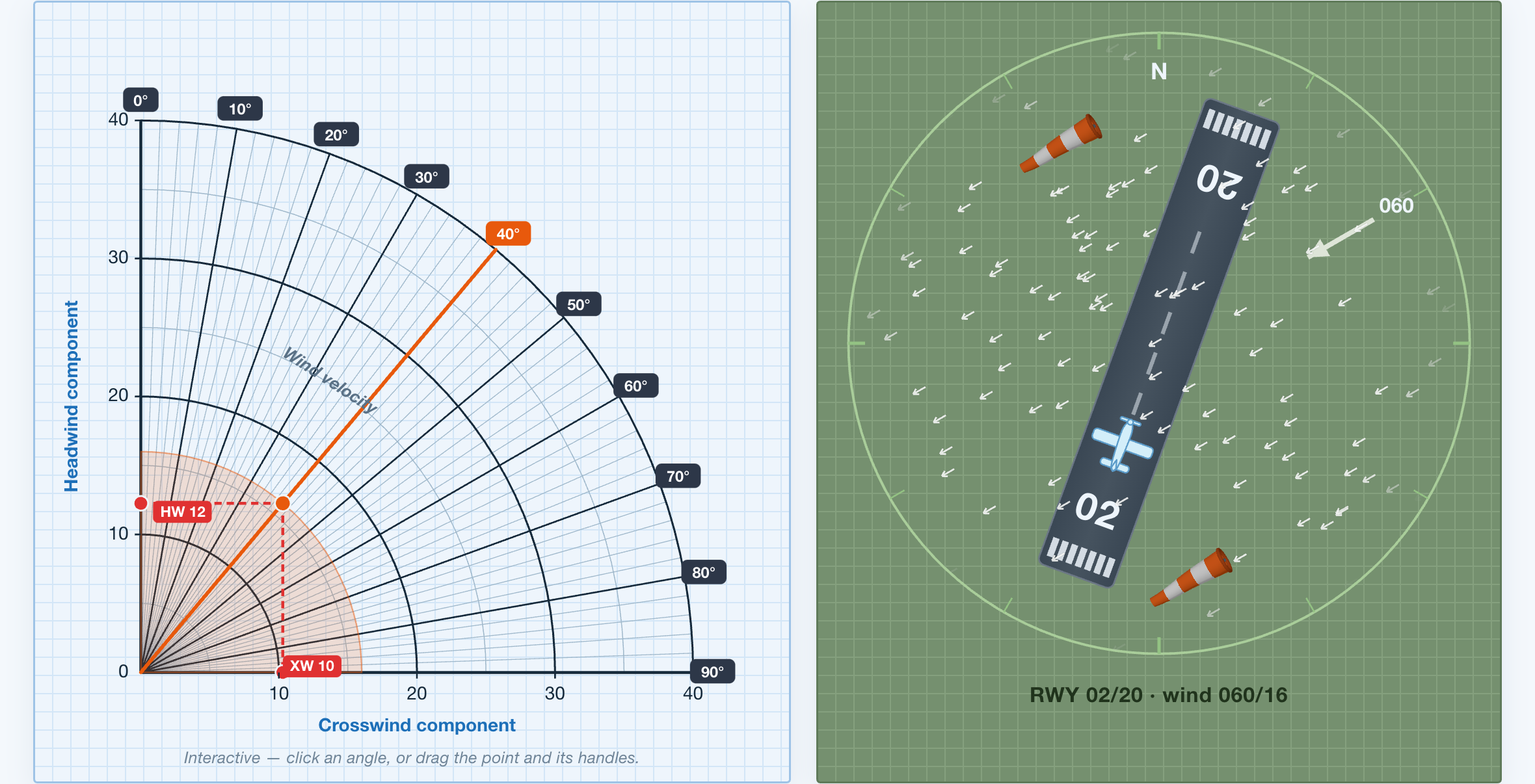The width and height of the screenshot is (1535, 784).
Task: Click the runway 02 threshold stripes
Action: [1081, 557]
